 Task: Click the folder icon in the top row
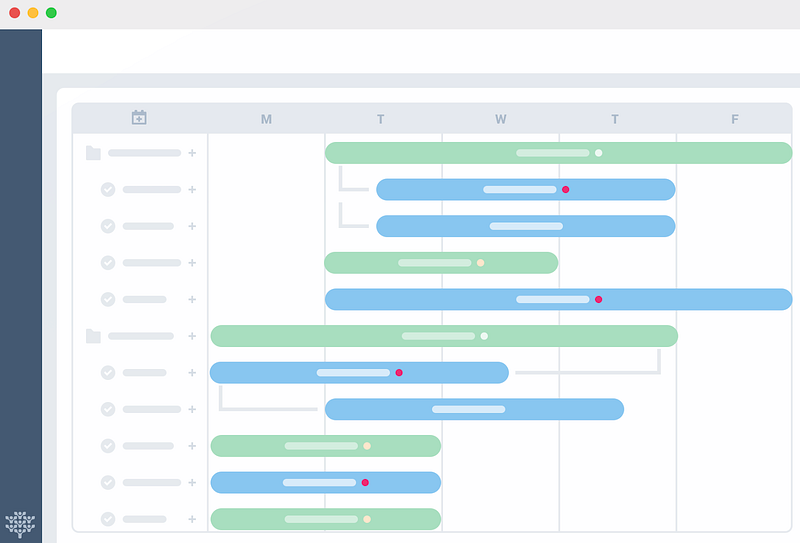click(x=93, y=153)
